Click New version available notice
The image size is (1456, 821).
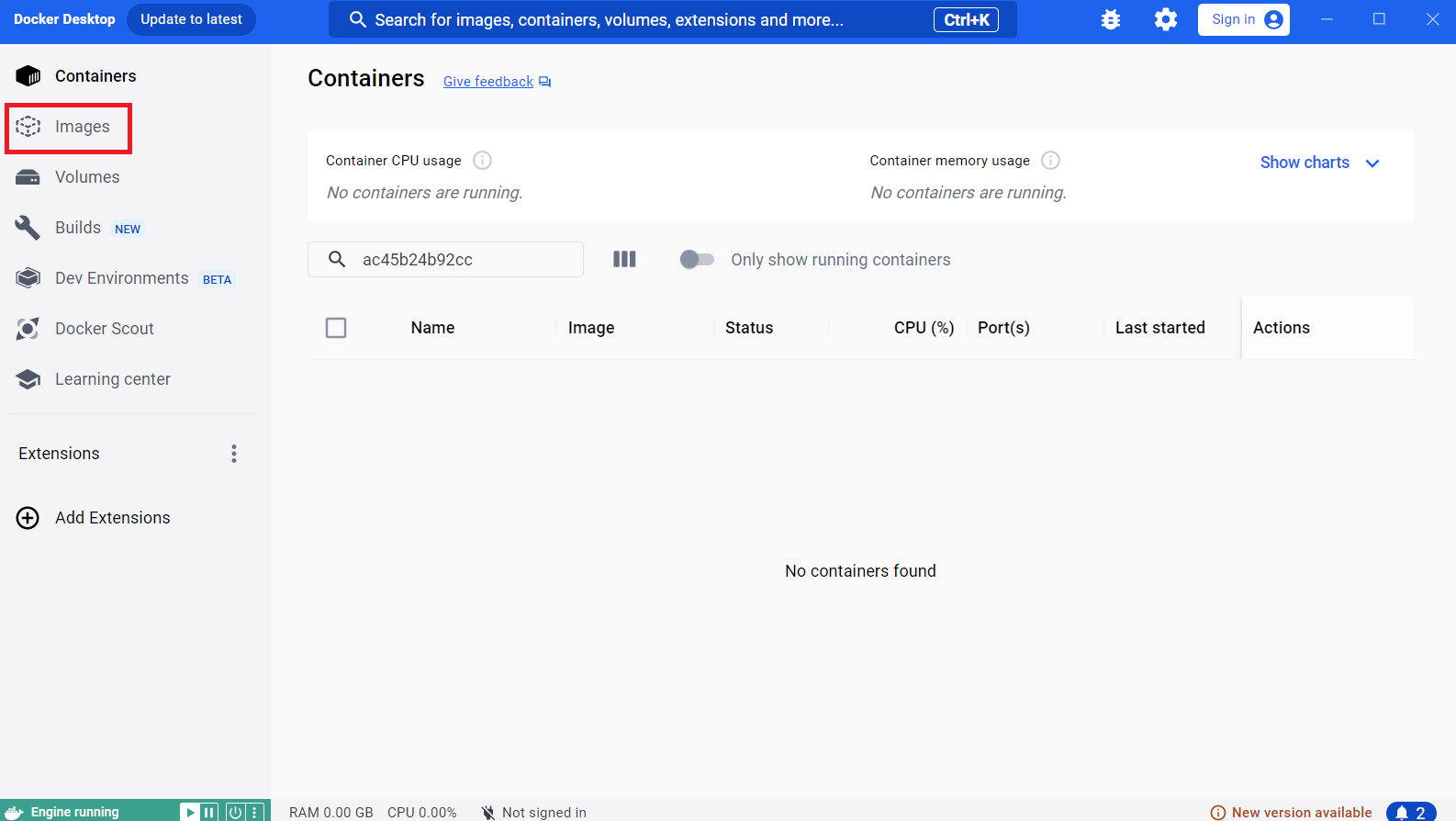coord(1291,813)
